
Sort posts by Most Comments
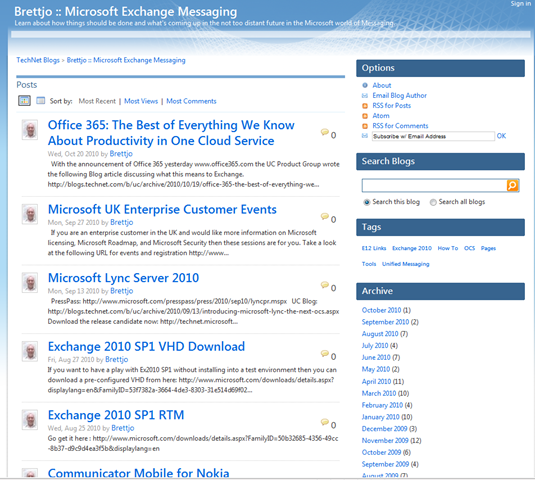191,101
